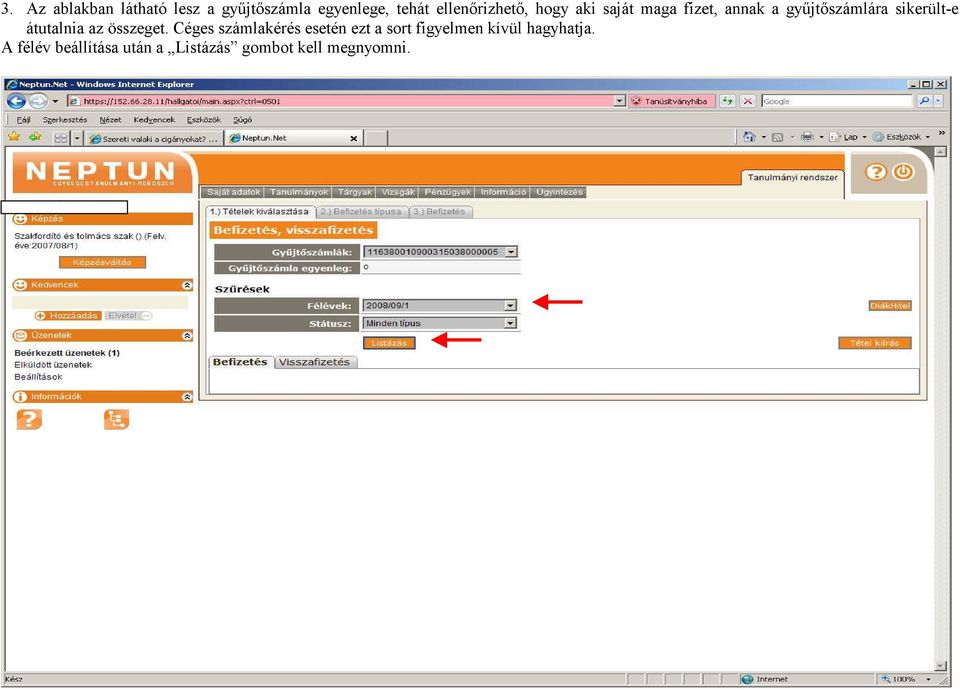The width and height of the screenshot is (960, 690).
Task: Switch to the Szereti valaki browser tab
Action: (x=154, y=138)
